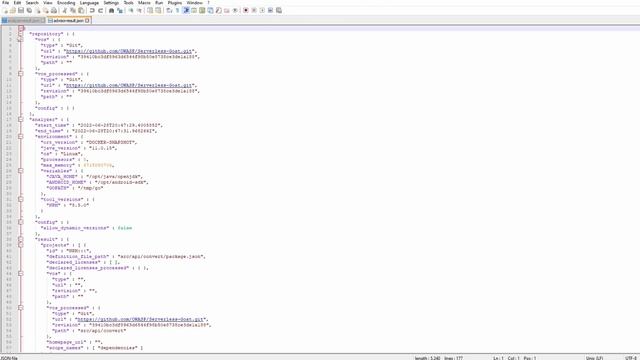Screen dimensions: 640x360
Task: Open the Plugins menu
Action: coord(175,3)
